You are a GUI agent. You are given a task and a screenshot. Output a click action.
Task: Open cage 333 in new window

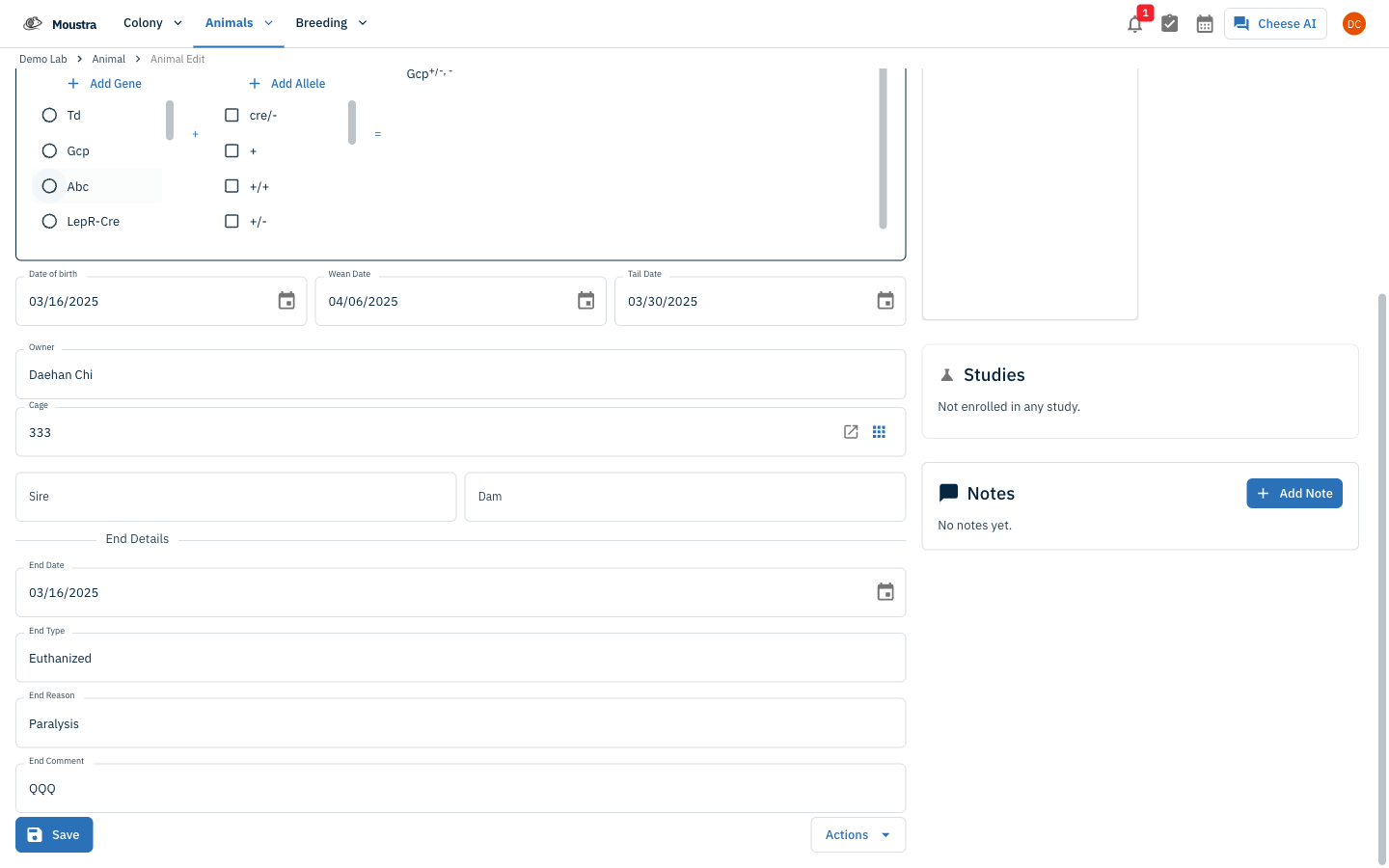pyautogui.click(x=851, y=432)
